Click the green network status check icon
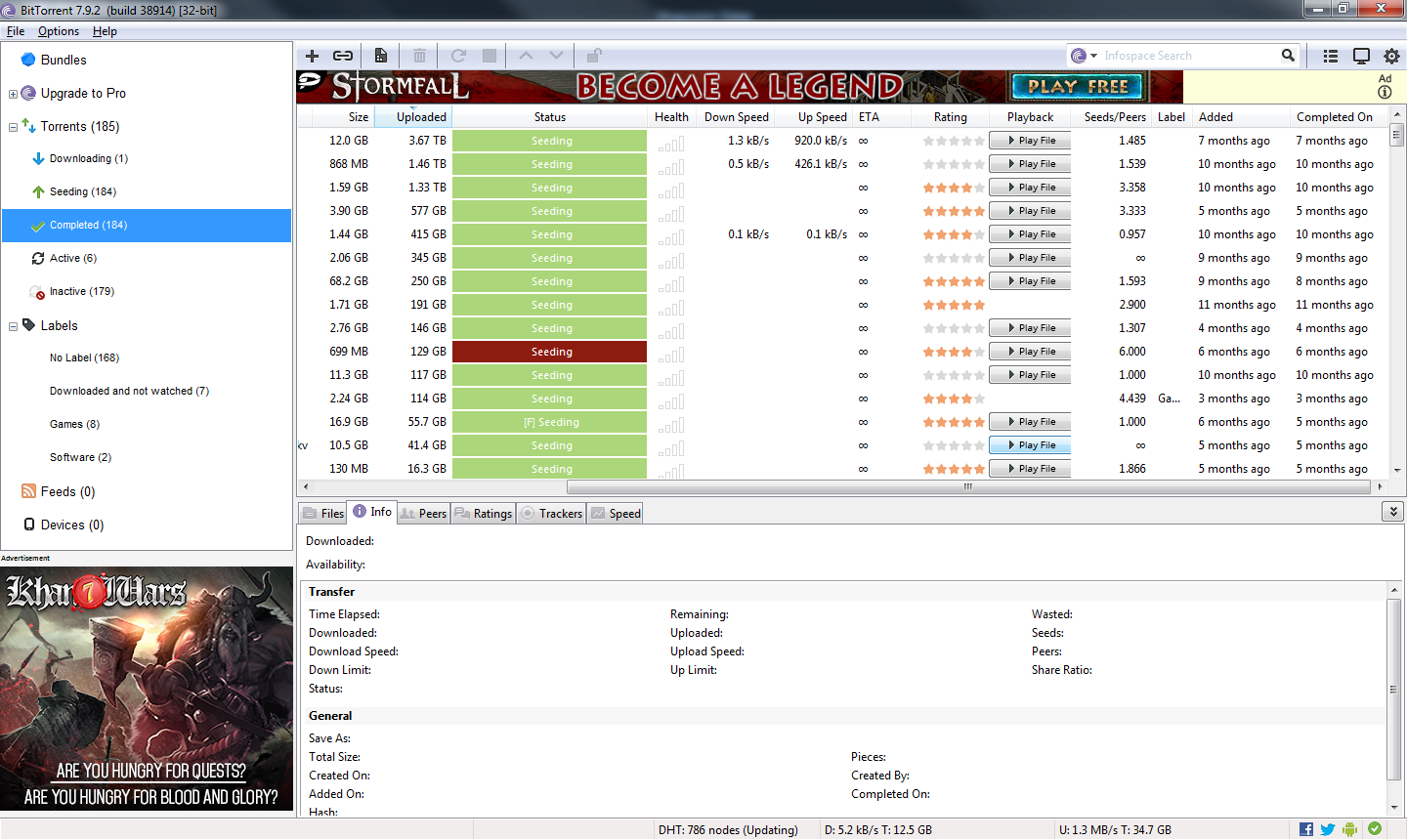This screenshot has height=840, width=1407. (x=1375, y=828)
